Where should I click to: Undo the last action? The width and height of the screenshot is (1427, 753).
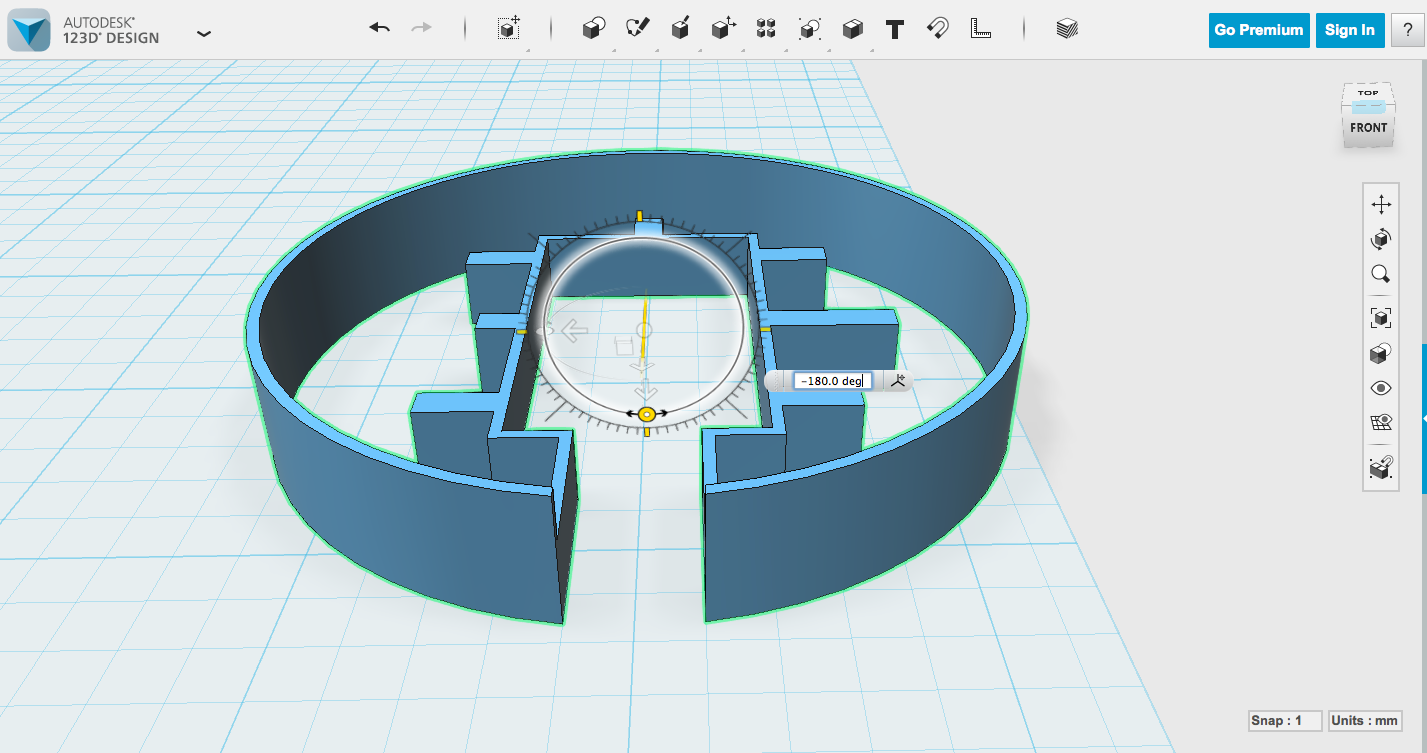(379, 28)
